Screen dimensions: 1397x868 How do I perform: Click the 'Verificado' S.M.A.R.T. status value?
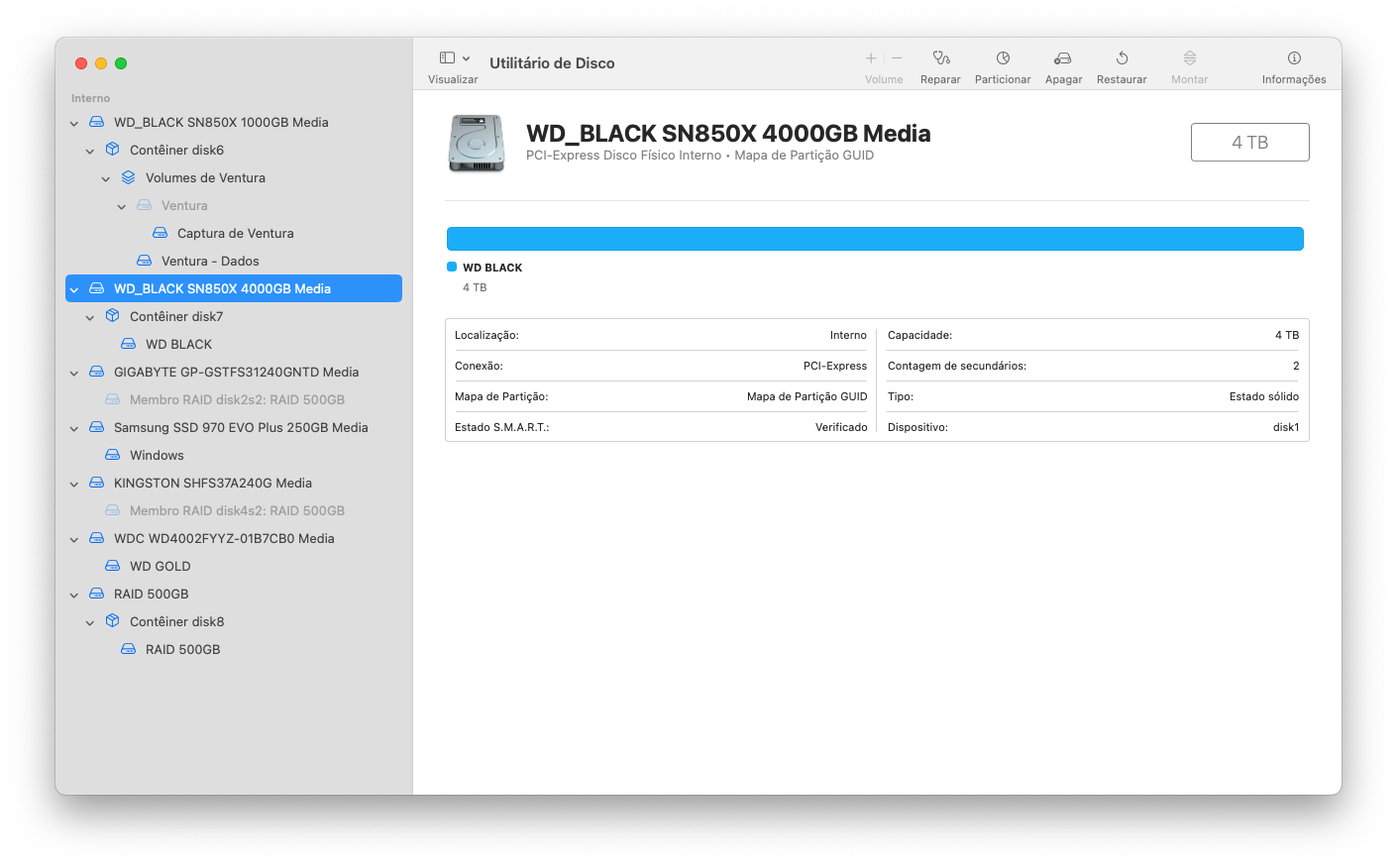tap(841, 427)
